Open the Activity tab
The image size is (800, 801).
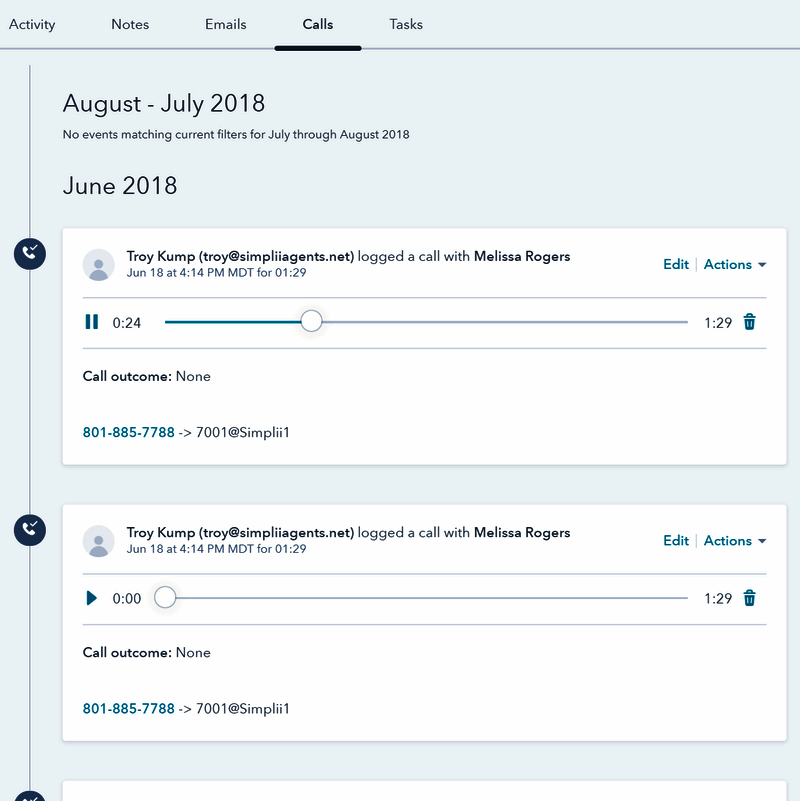[32, 24]
